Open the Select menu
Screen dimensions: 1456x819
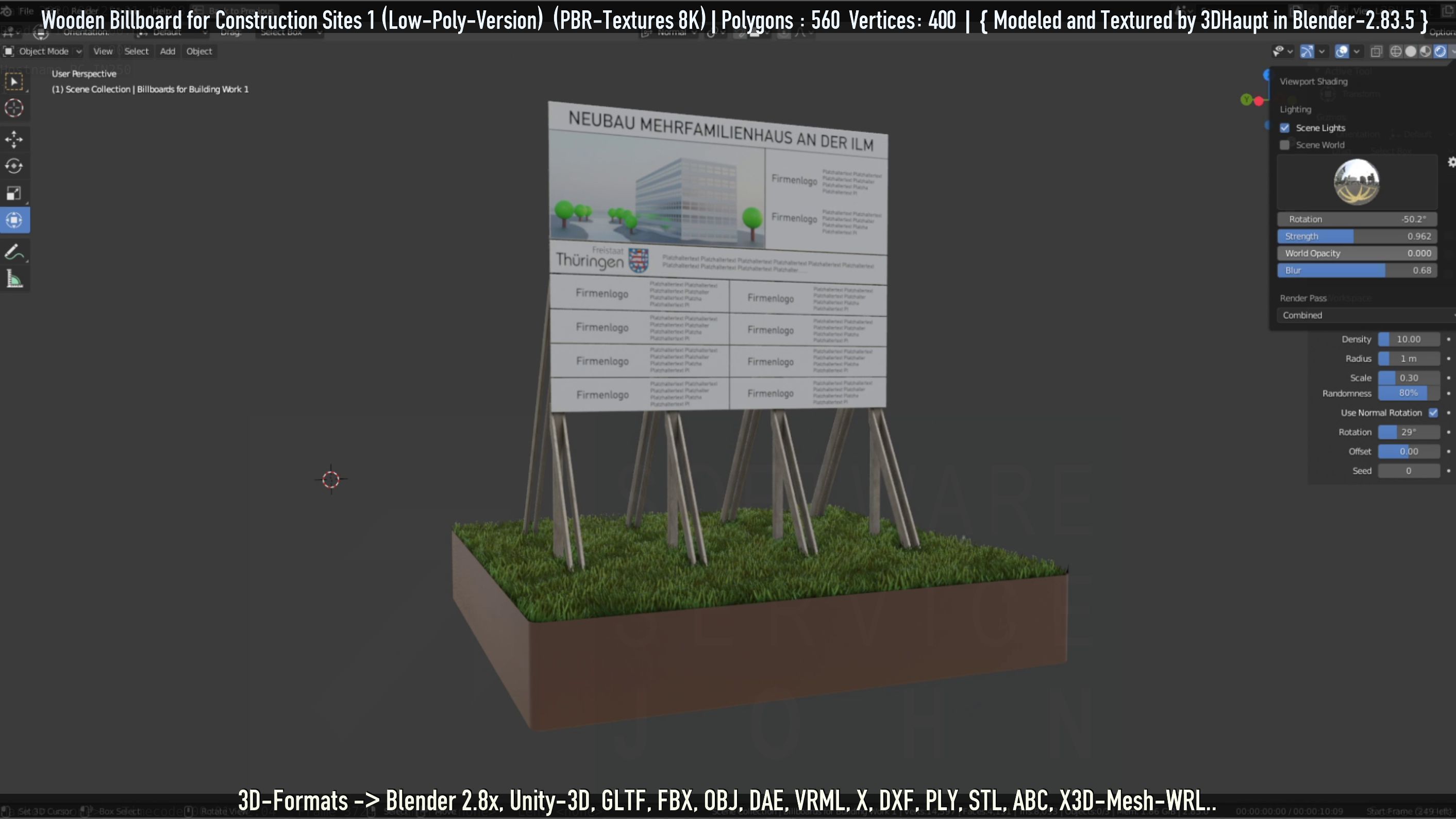(x=136, y=52)
